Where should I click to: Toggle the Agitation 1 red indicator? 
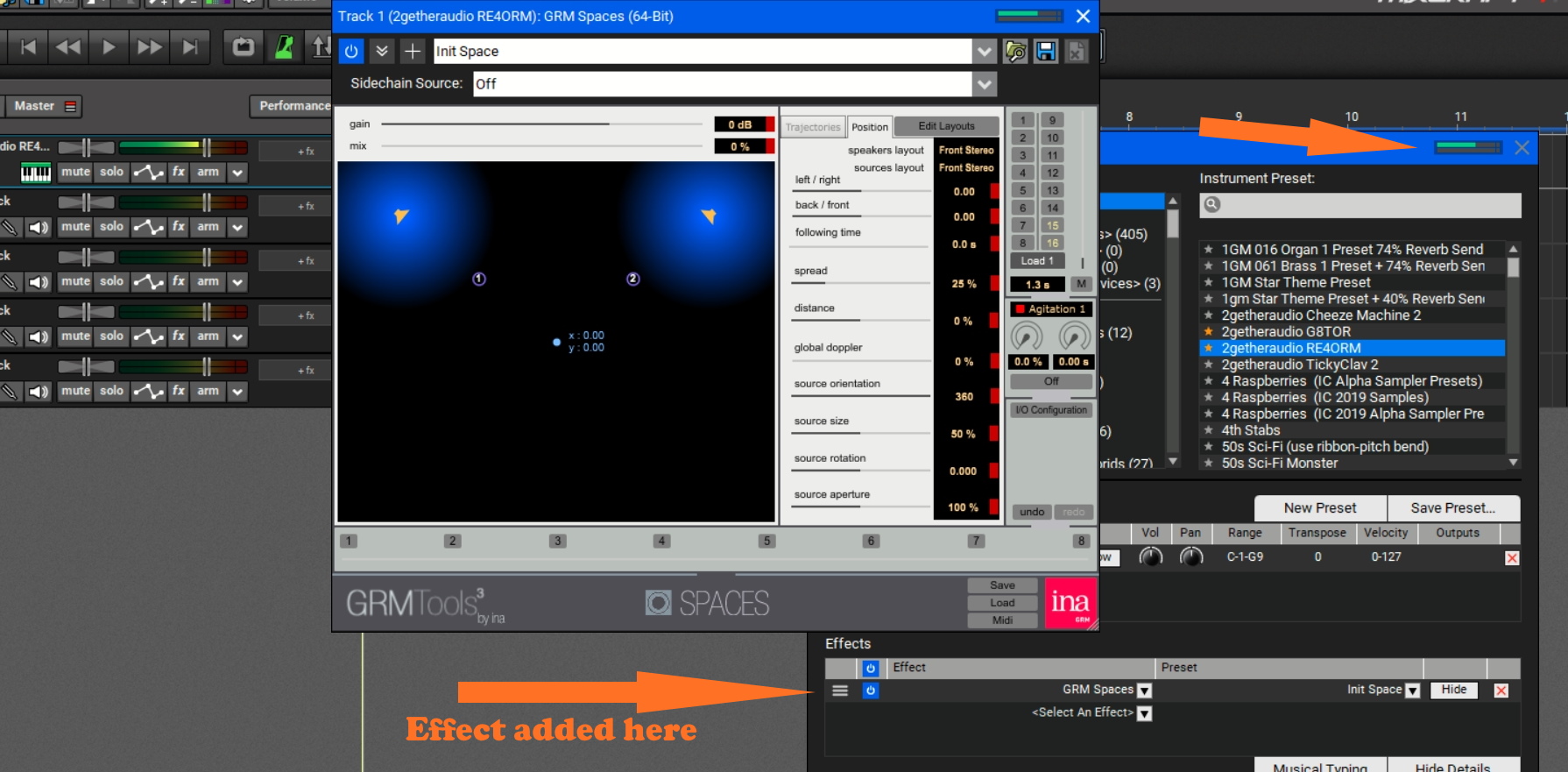tap(1020, 309)
